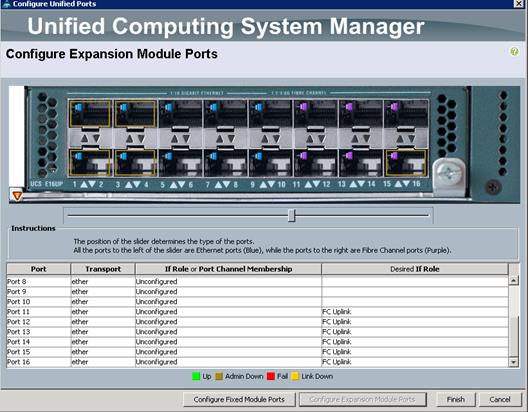
Task: Select the Port 8 row
Action: point(257,281)
